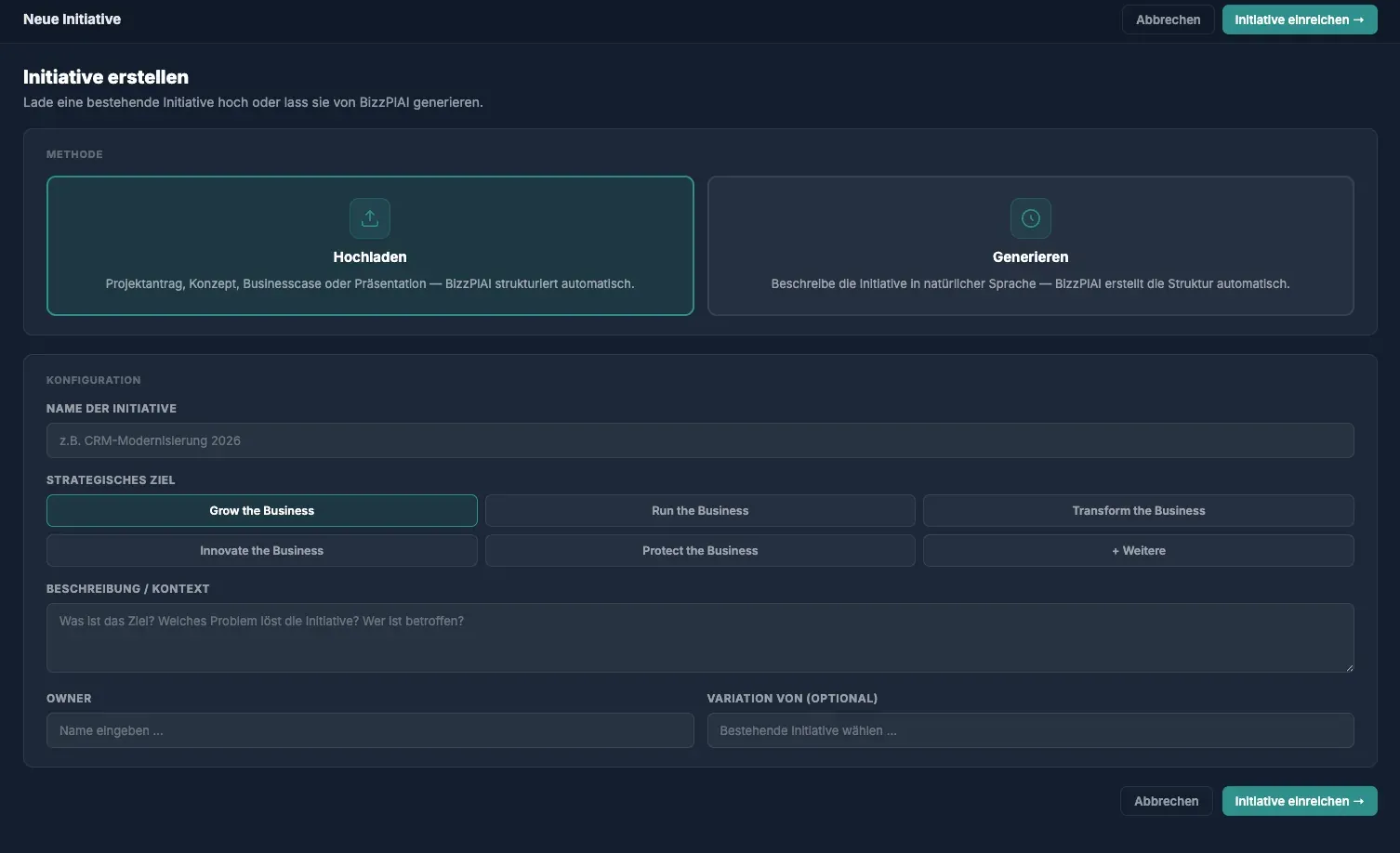Viewport: 1400px width, 853px height.
Task: Click the clock icon in the Generieren card
Action: [1030, 218]
